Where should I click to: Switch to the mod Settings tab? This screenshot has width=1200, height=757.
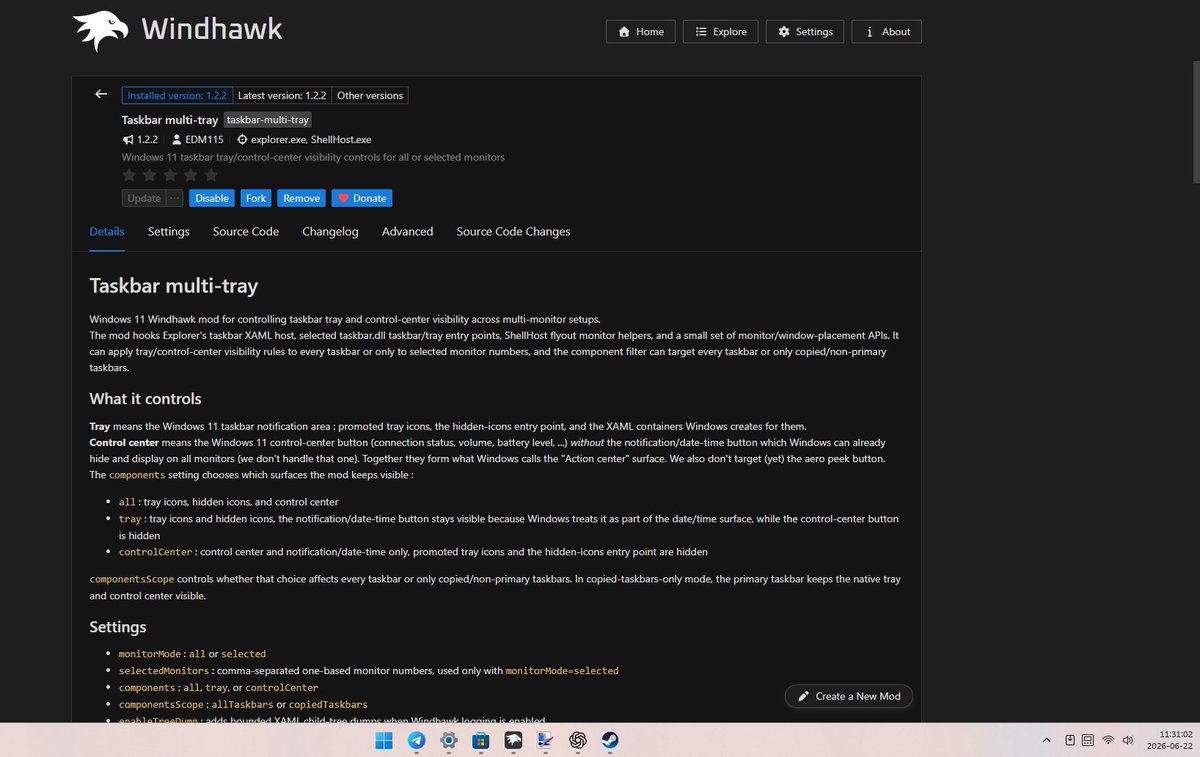(x=169, y=231)
